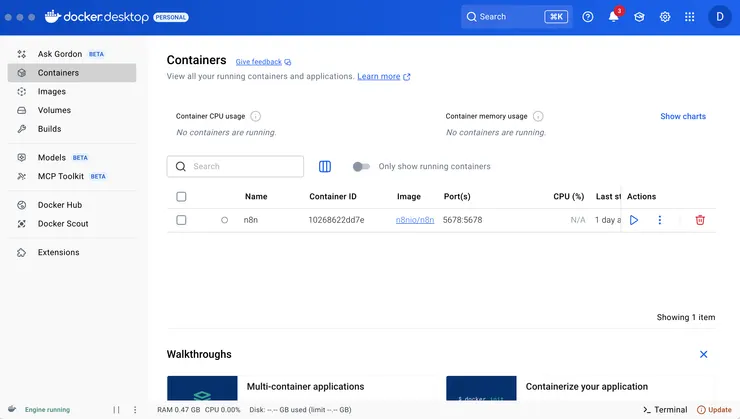This screenshot has height=419, width=740.
Task: Click container ID 10268622dd7e
Action: 336,220
